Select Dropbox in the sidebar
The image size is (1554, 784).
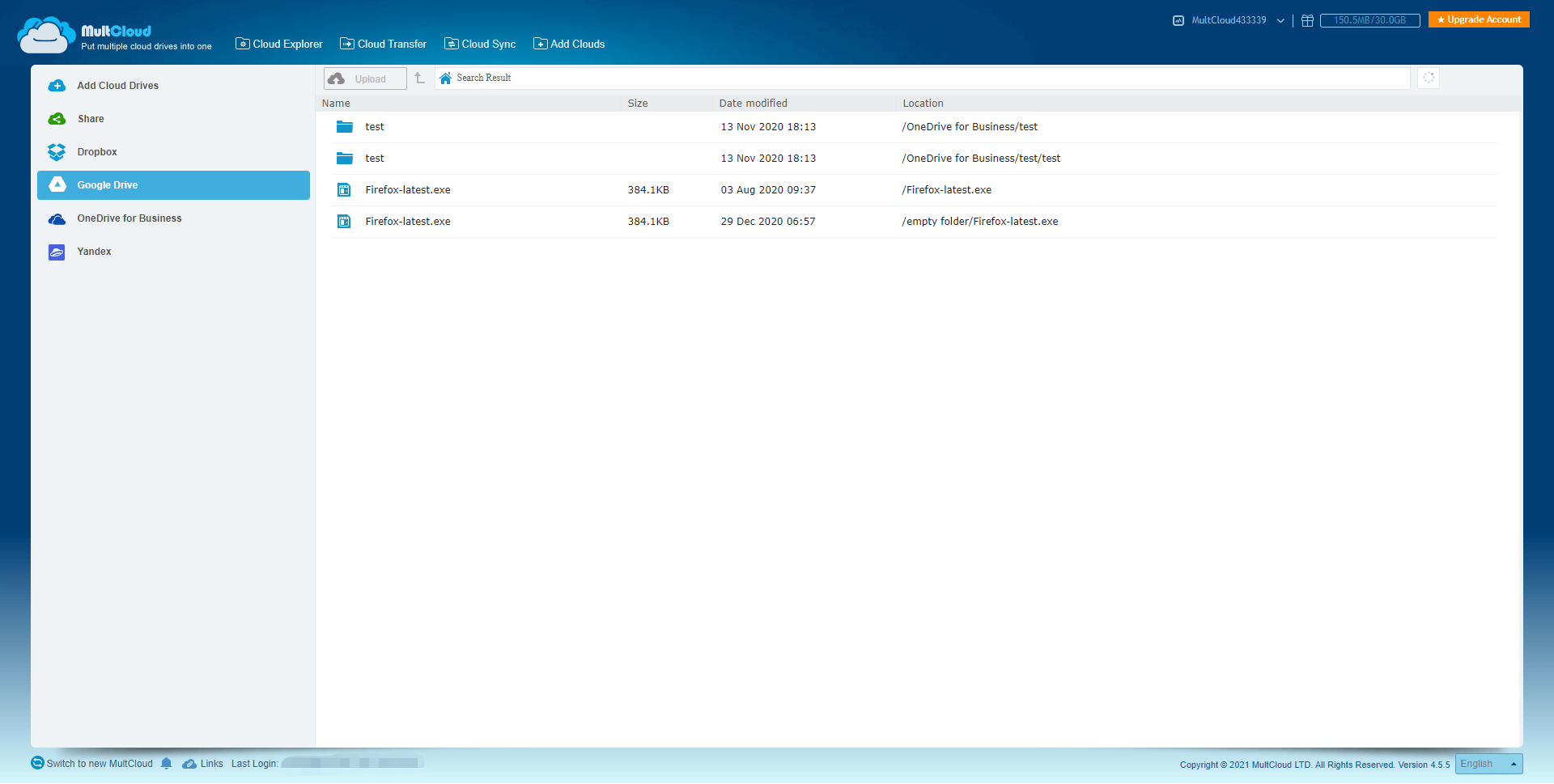97,152
